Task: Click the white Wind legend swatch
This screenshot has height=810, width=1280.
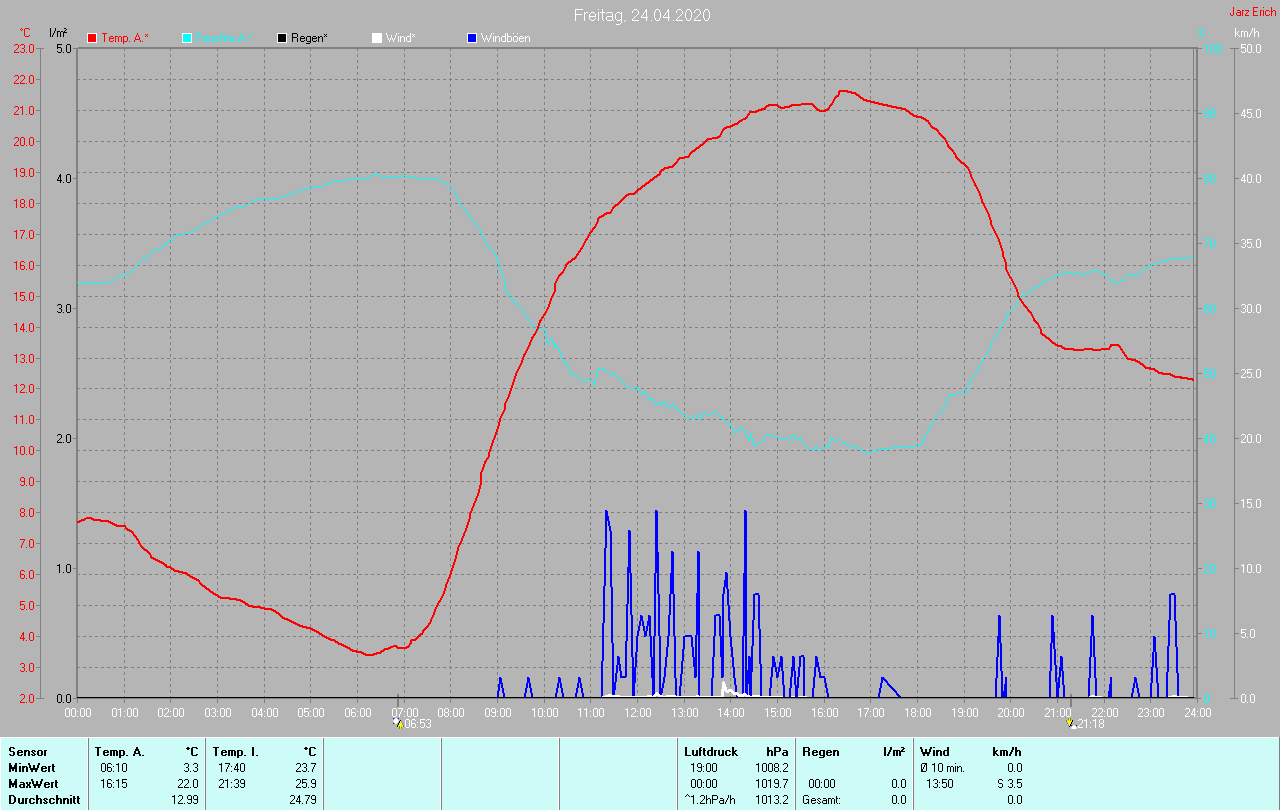Action: (x=376, y=38)
